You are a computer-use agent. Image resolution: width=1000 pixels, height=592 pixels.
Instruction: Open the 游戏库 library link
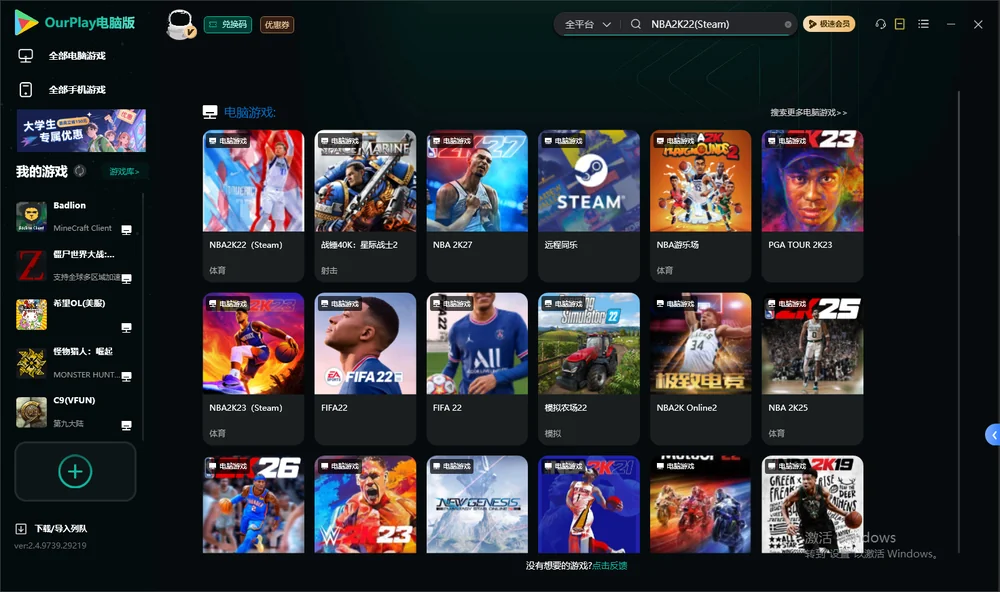click(x=124, y=172)
